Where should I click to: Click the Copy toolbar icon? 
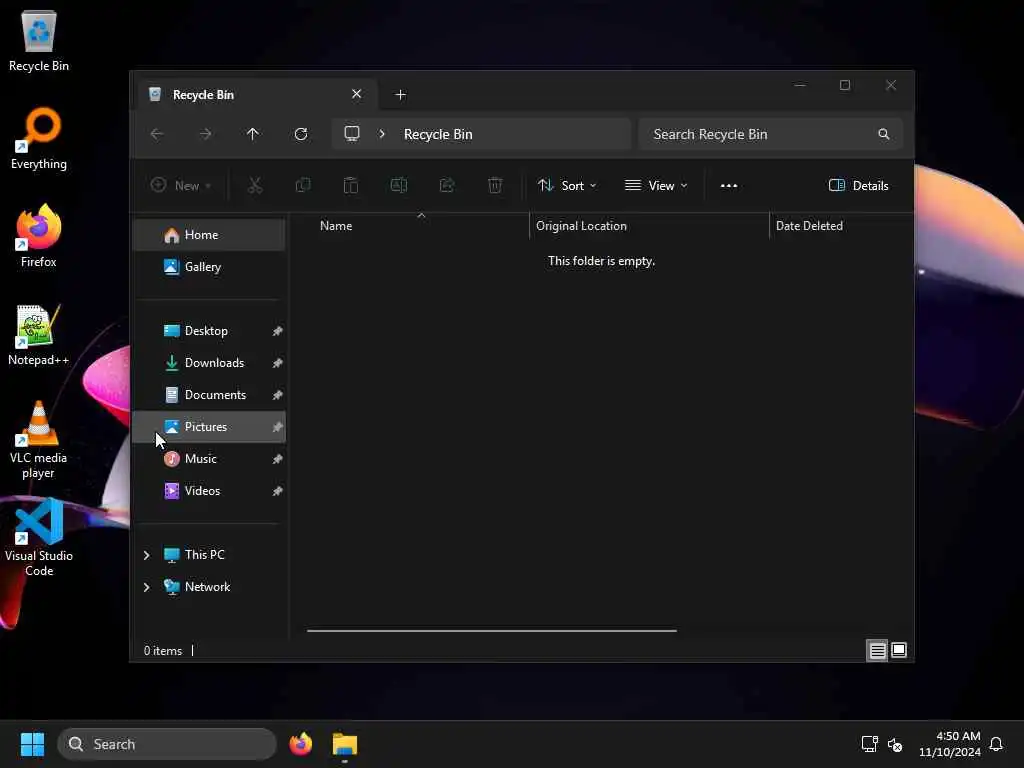click(x=303, y=185)
